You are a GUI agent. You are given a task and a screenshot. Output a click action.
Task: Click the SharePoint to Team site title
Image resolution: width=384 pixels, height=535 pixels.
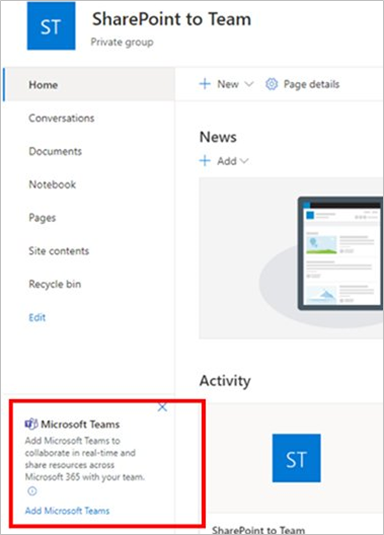pyautogui.click(x=172, y=19)
